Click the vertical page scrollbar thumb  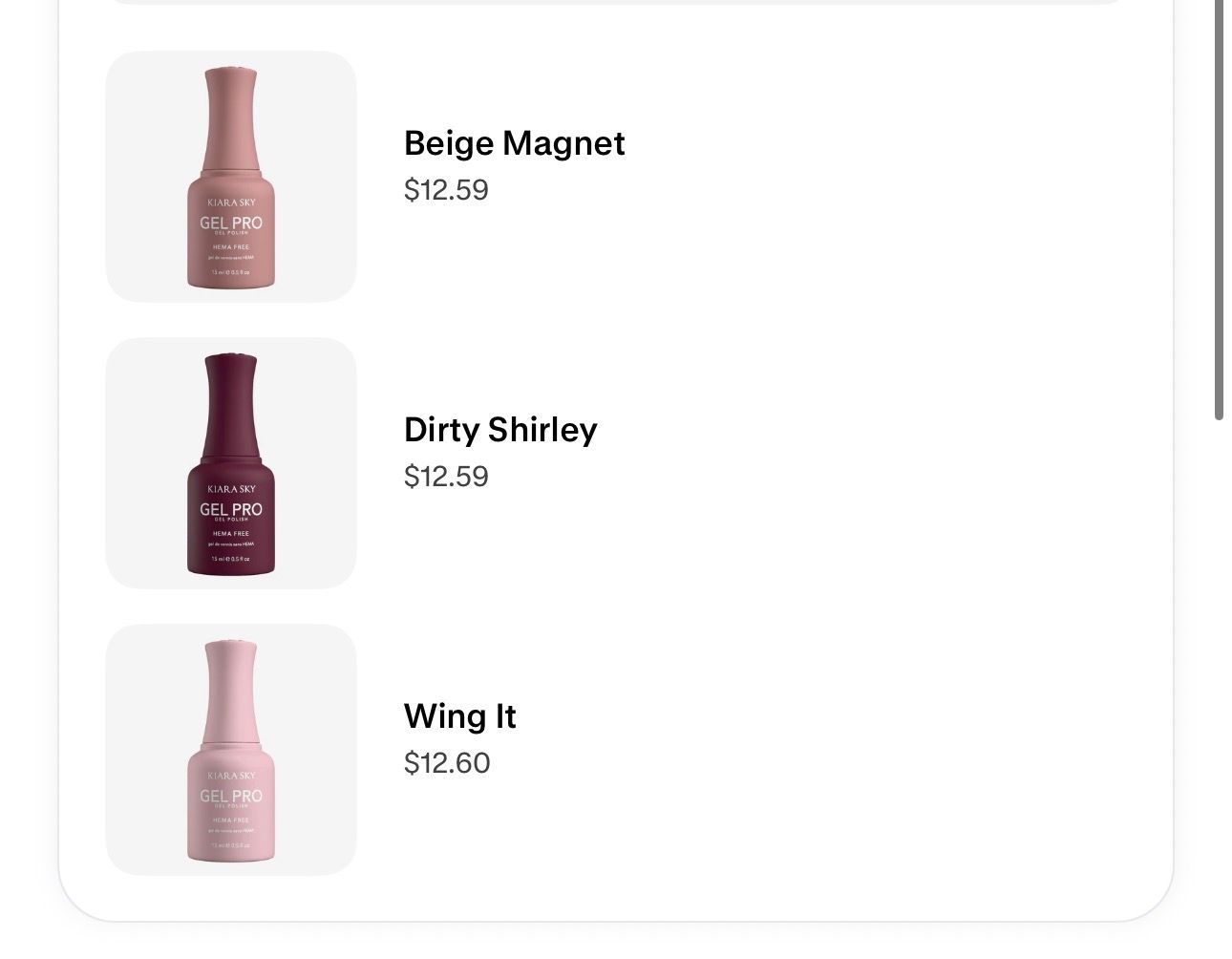(1219, 208)
